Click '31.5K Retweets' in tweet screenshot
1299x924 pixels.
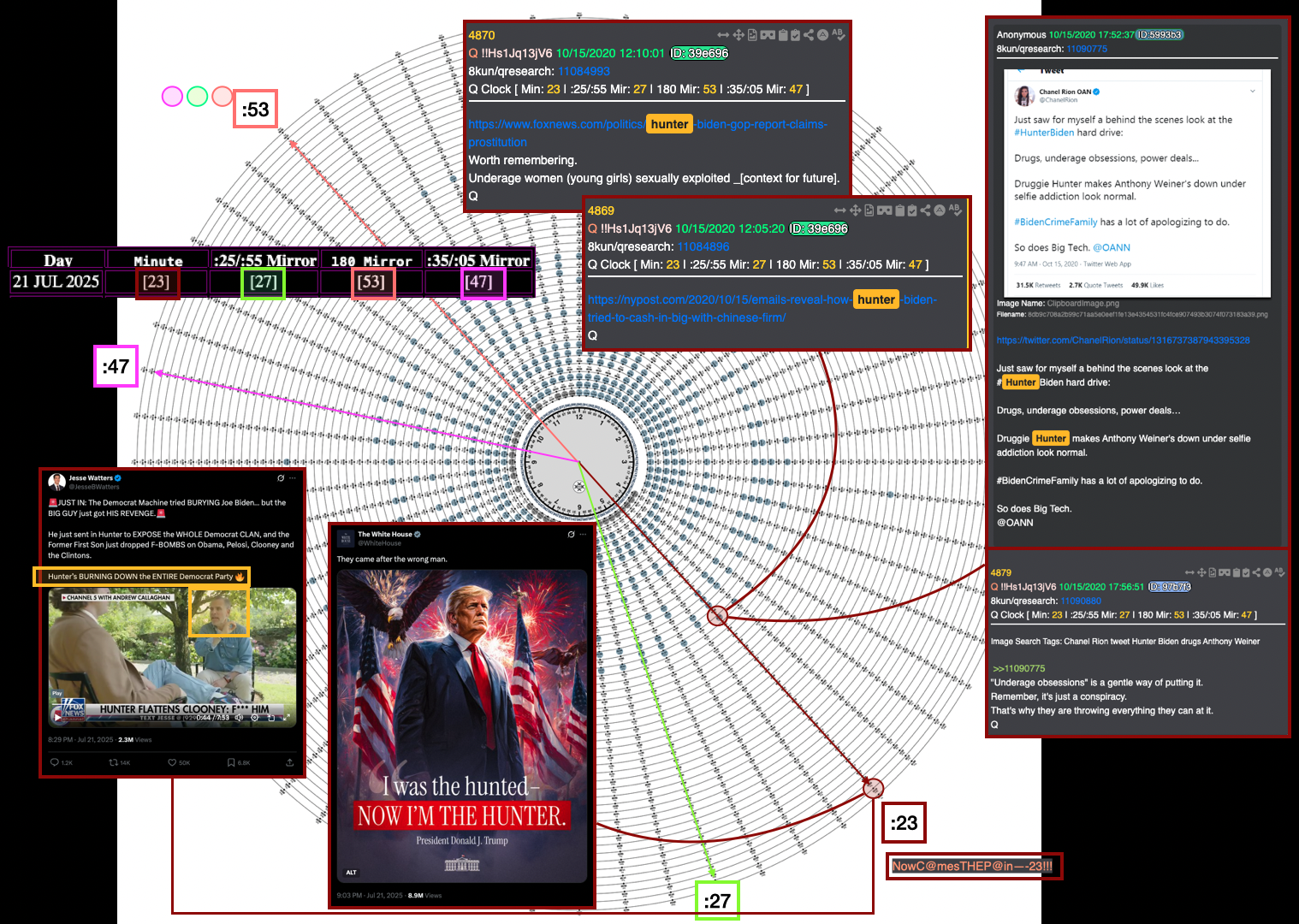coord(1038,285)
